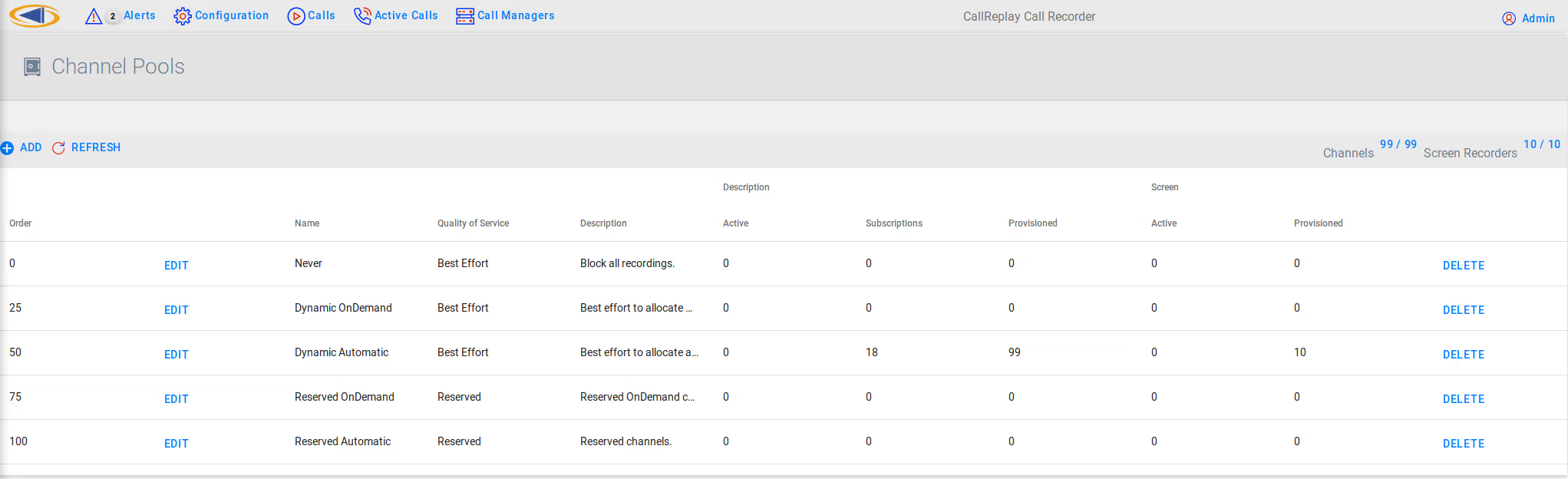
Task: Delete the Reserved OnDemand pool
Action: click(1464, 399)
